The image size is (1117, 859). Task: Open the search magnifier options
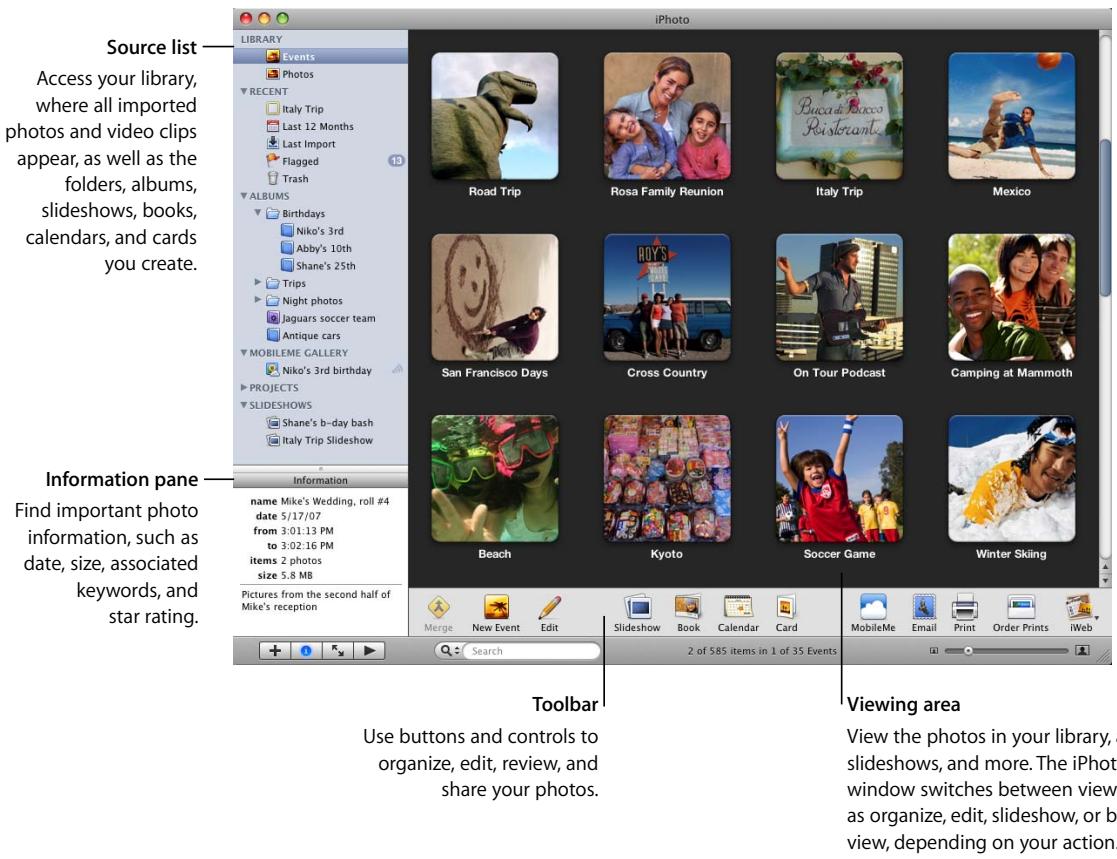pyautogui.click(x=449, y=650)
